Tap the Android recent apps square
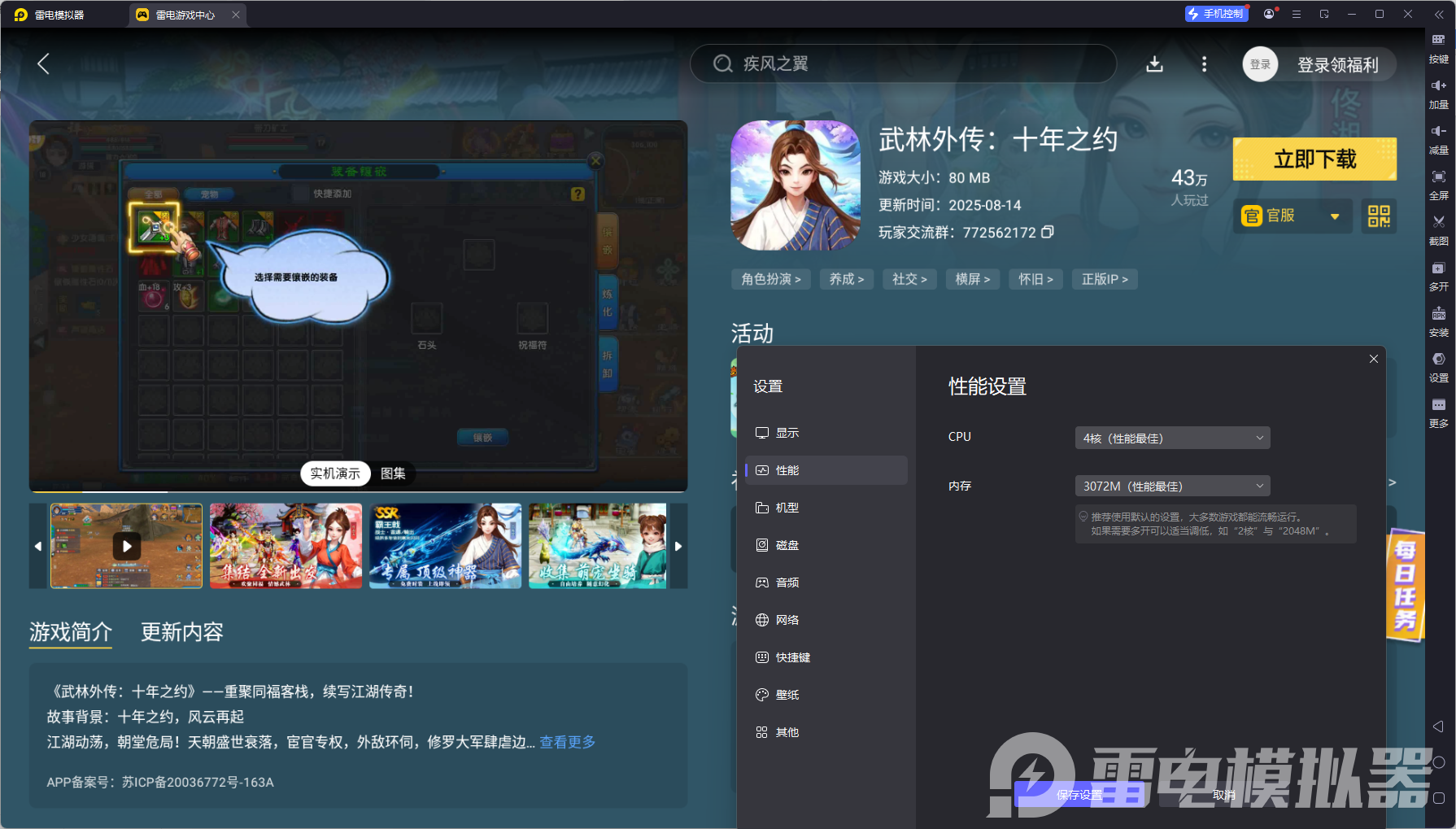The height and width of the screenshot is (829, 1456). pyautogui.click(x=1438, y=798)
